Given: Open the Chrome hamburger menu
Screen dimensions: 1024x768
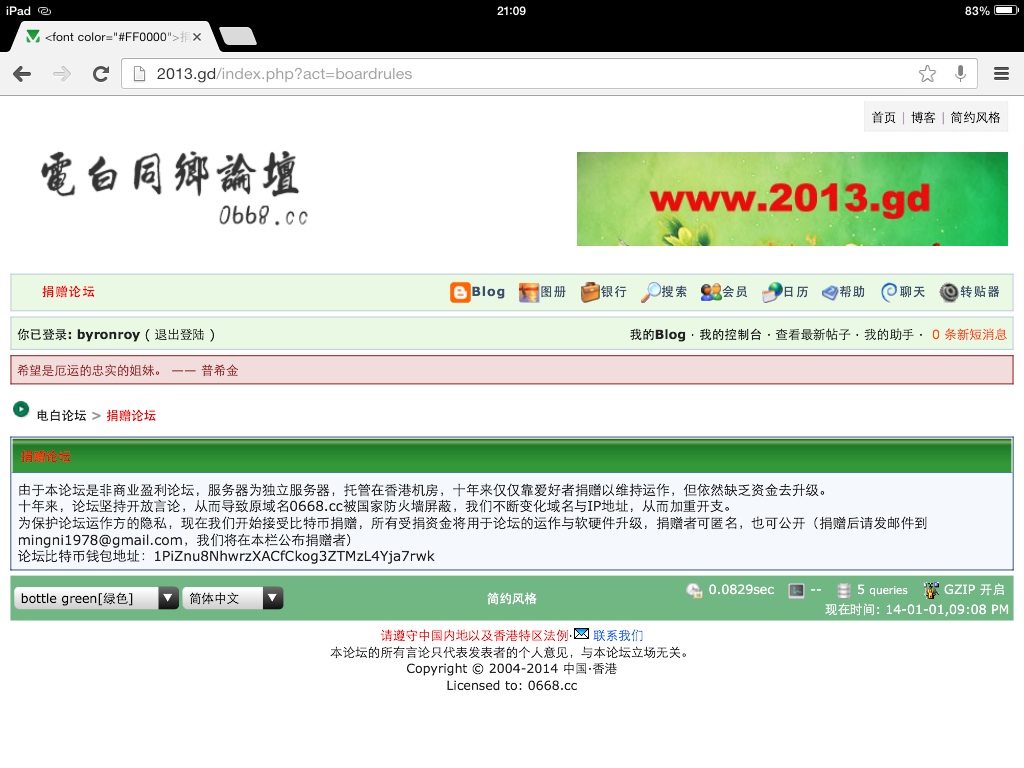Looking at the screenshot, I should (1001, 74).
